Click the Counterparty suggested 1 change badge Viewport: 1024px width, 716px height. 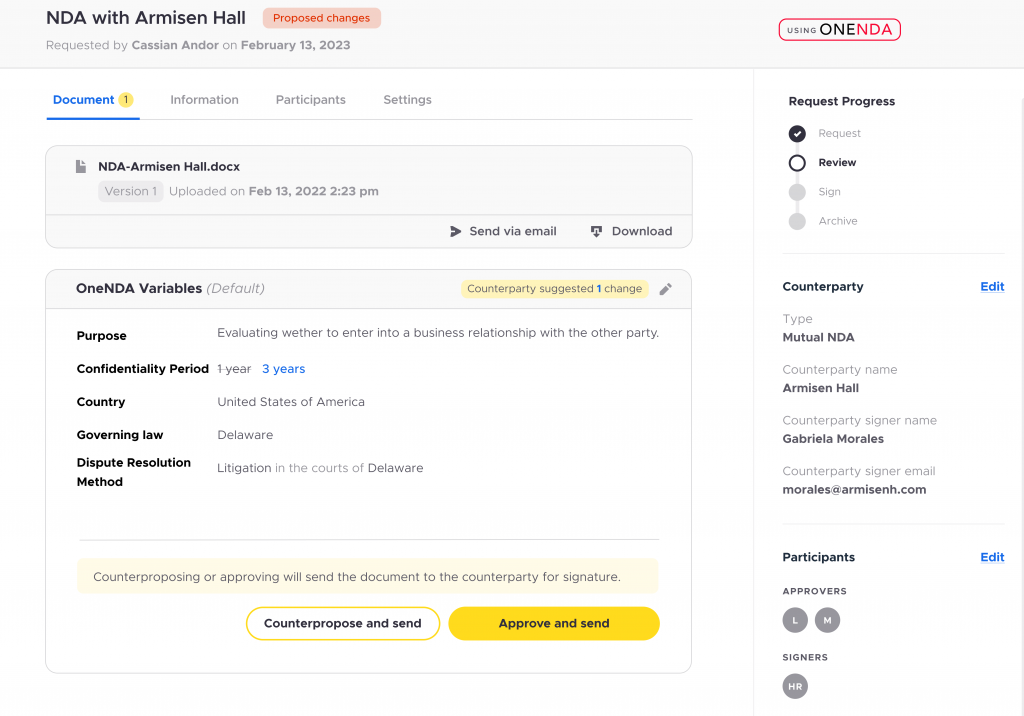point(554,289)
